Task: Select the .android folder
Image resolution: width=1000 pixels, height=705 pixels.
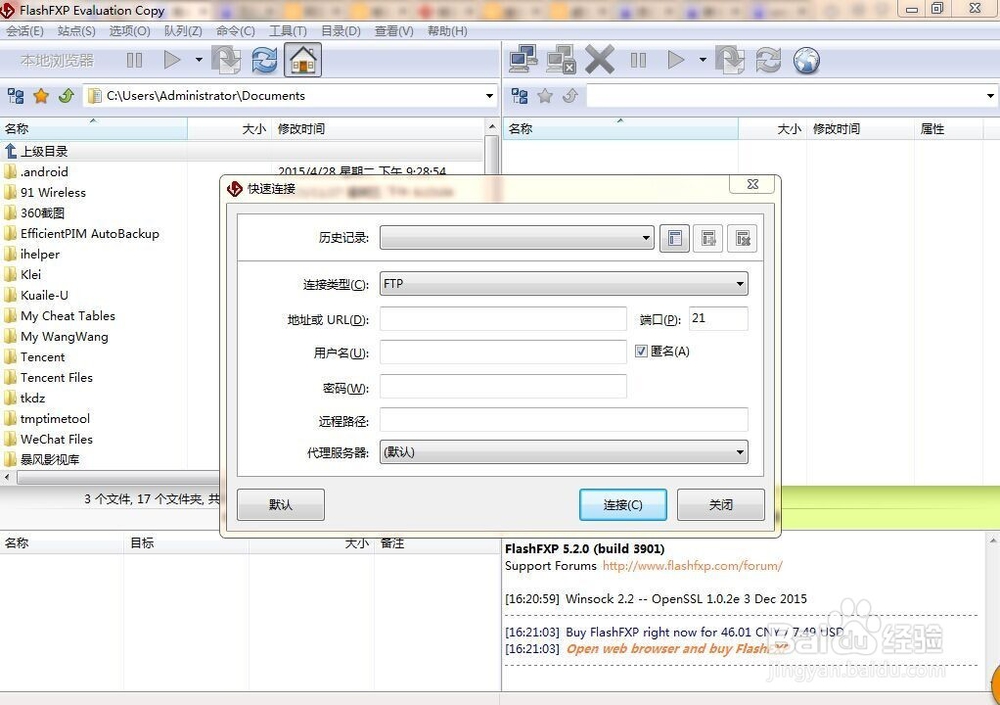Action: [44, 172]
